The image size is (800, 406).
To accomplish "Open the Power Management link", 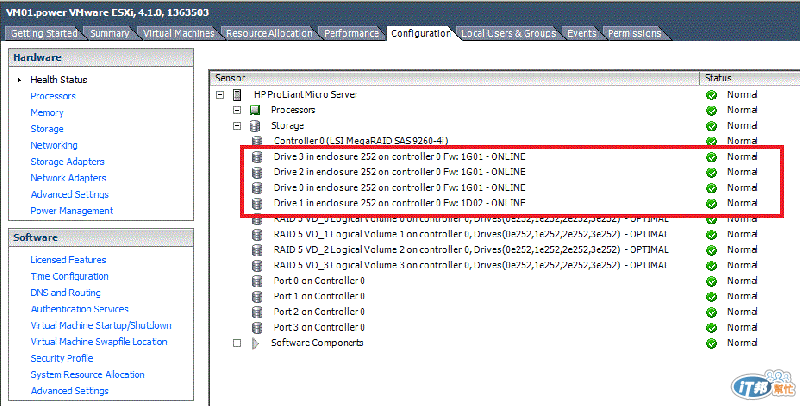I will click(71, 211).
